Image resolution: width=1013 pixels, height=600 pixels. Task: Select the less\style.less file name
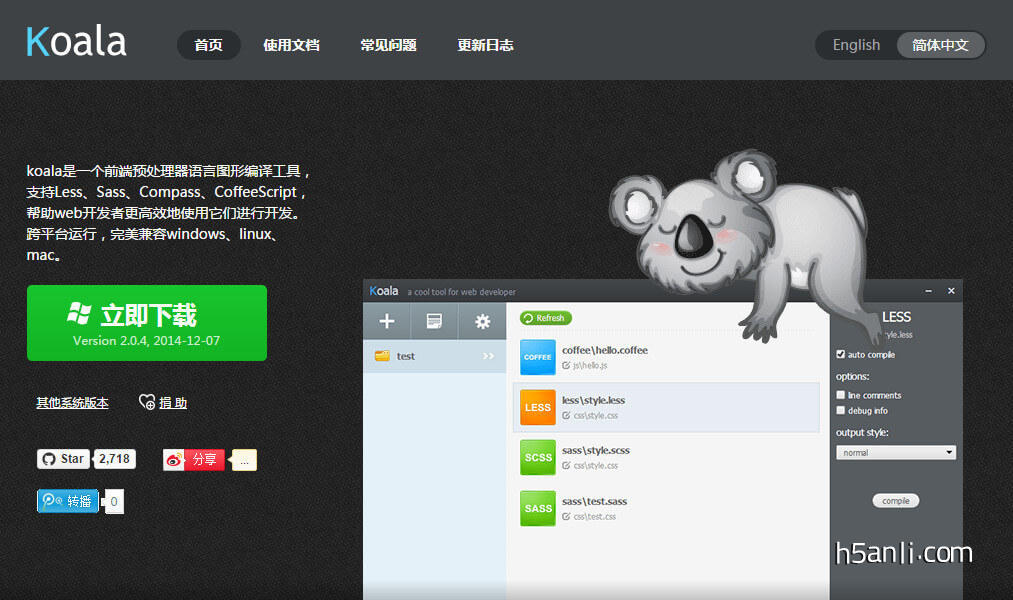coord(593,400)
